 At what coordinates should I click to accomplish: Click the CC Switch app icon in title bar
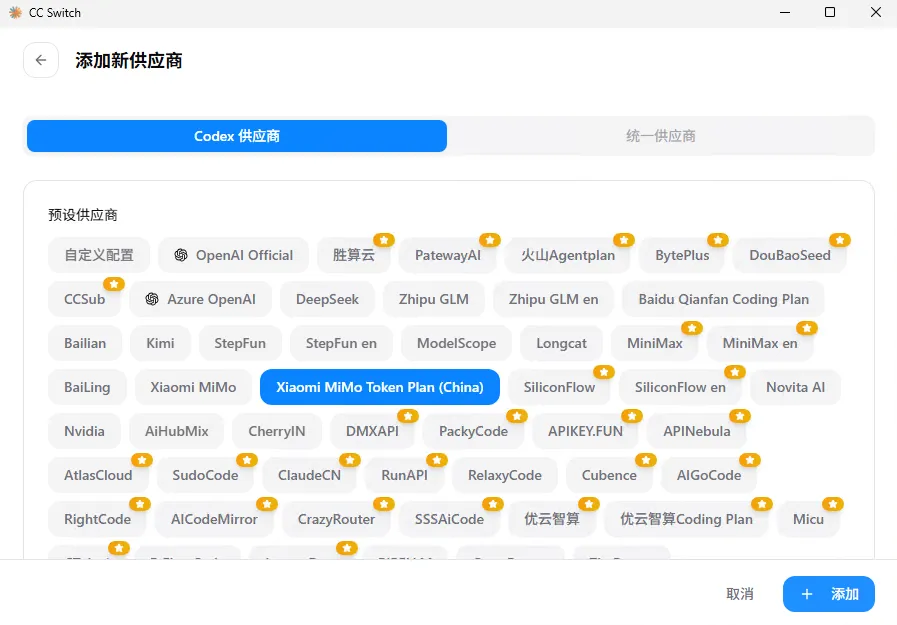click(x=15, y=13)
